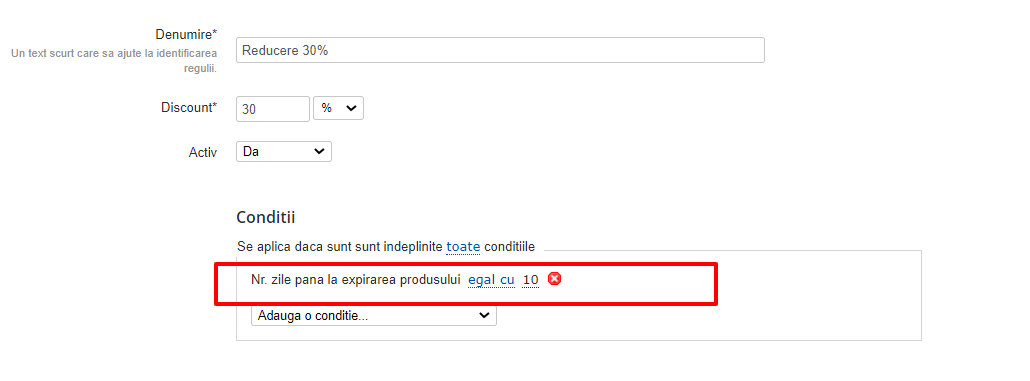This screenshot has height=381, width=1030.
Task: Open the % discount unit dropdown
Action: coord(338,108)
